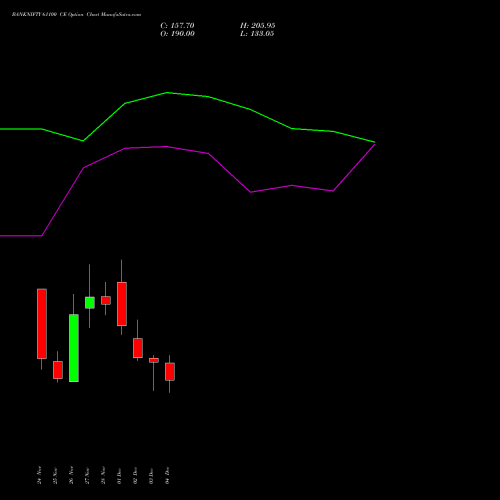Image resolution: width=500 pixels, height=500 pixels.
Task: Click the 24 Nov date label
Action: coord(39,475)
